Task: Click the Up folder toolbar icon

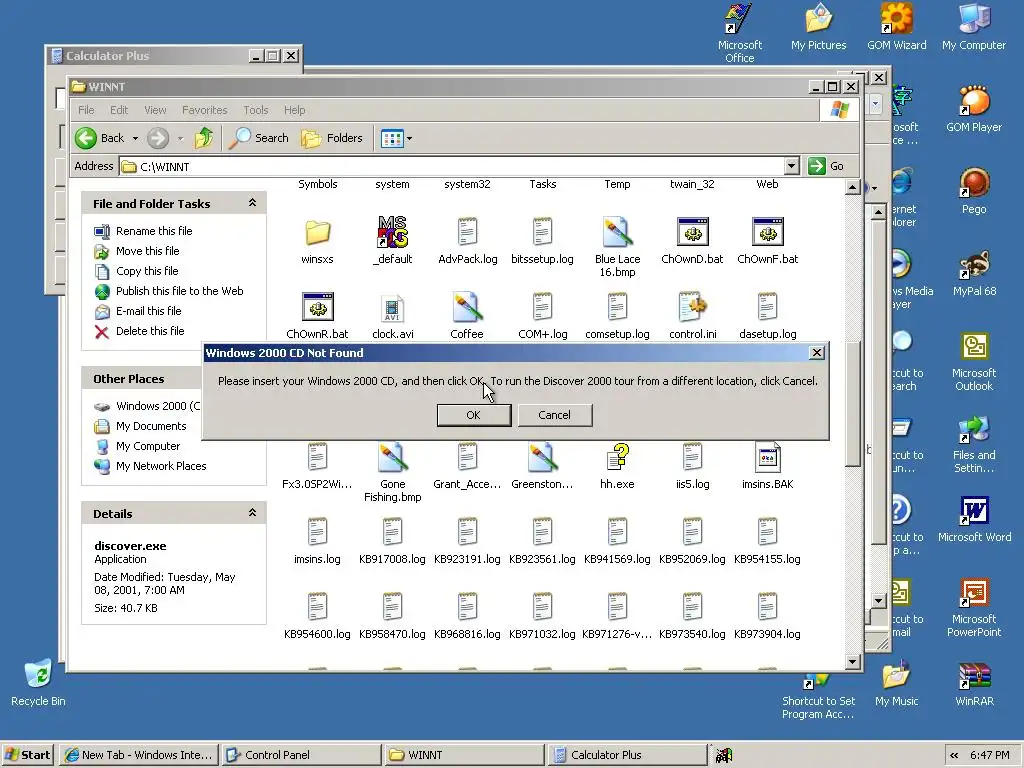Action: click(x=204, y=138)
